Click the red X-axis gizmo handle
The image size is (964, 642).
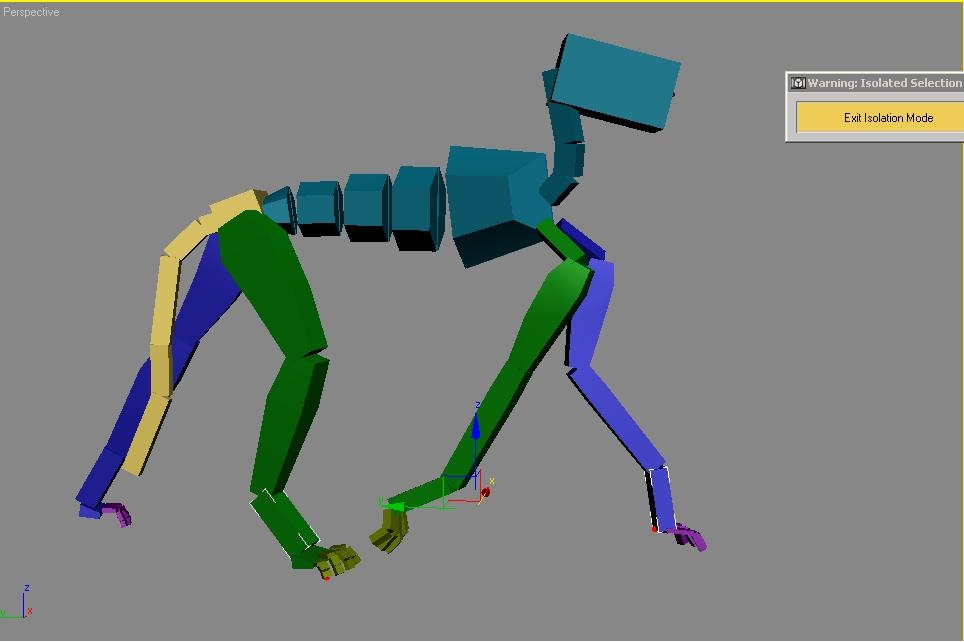tap(485, 493)
